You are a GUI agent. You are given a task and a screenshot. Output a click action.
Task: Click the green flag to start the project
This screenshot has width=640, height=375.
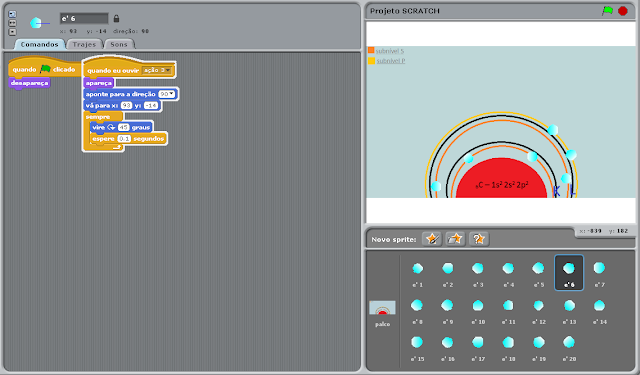click(607, 11)
